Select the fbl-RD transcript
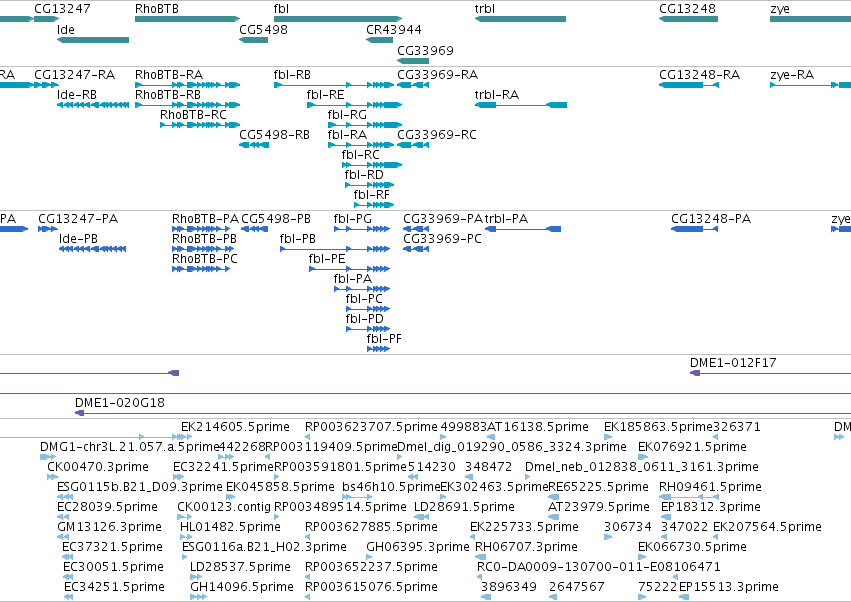The height and width of the screenshot is (602, 851). [x=370, y=185]
